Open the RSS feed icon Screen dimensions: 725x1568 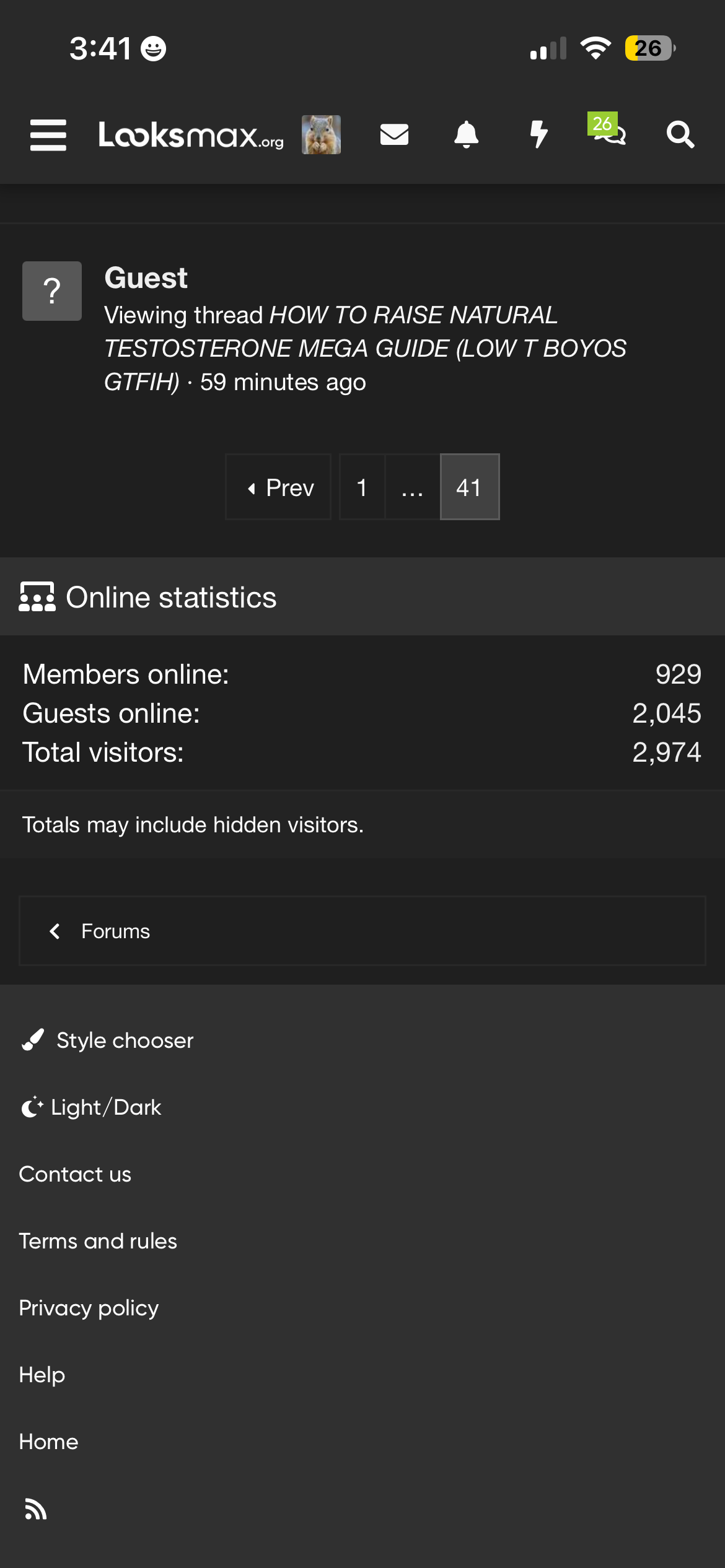point(35,1509)
